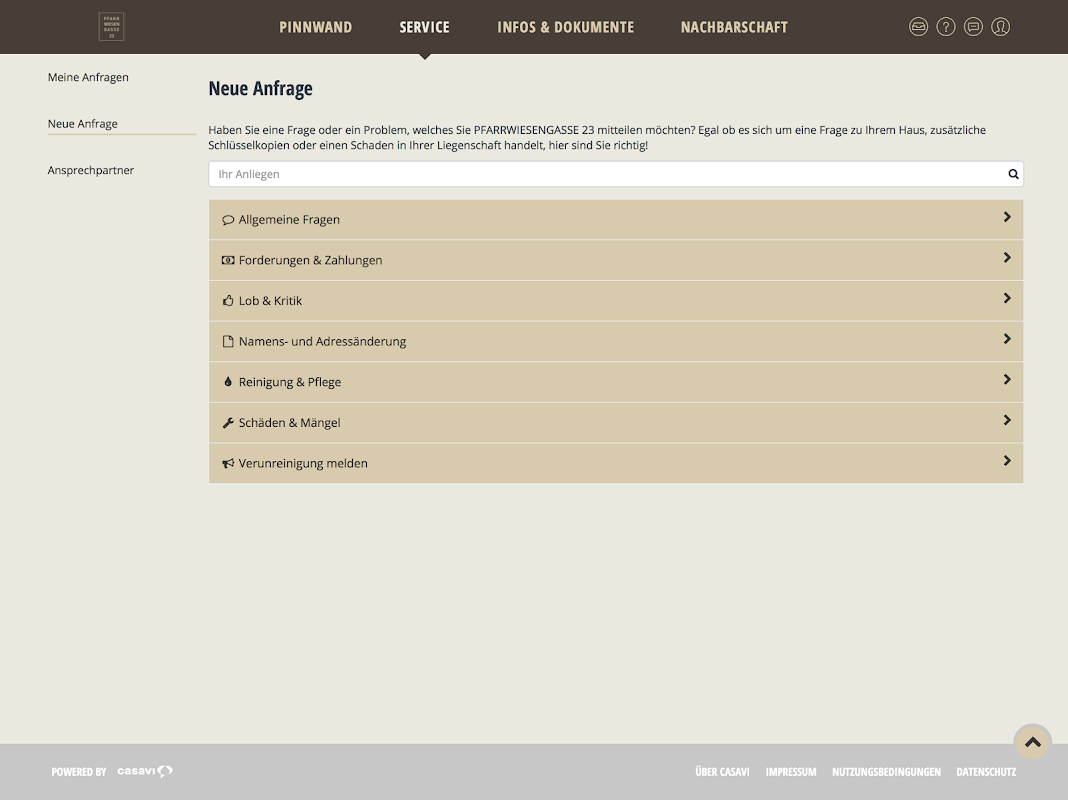Expand Verunreinigung melden via its chevron
Screen dimensions: 1068x800
pos(1007,461)
